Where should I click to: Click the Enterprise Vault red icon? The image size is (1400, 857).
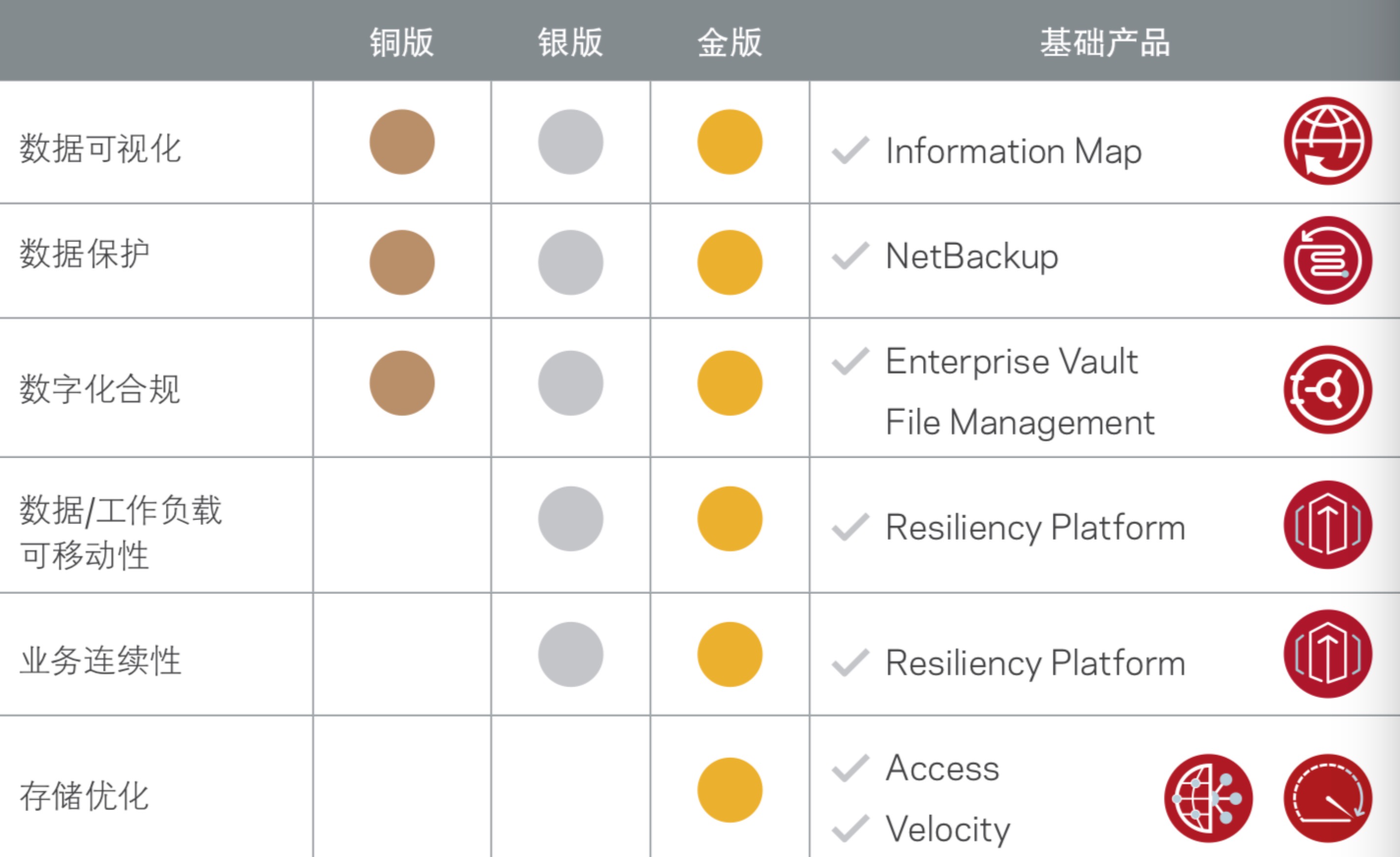[x=1327, y=390]
